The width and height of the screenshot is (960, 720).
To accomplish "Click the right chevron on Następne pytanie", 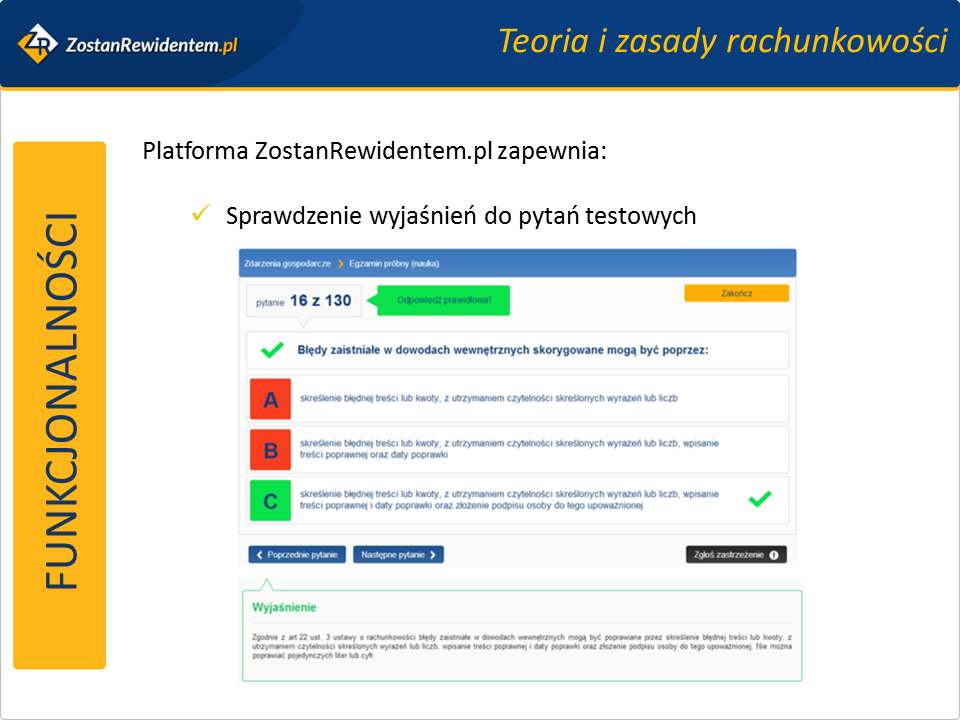I will coord(433,554).
